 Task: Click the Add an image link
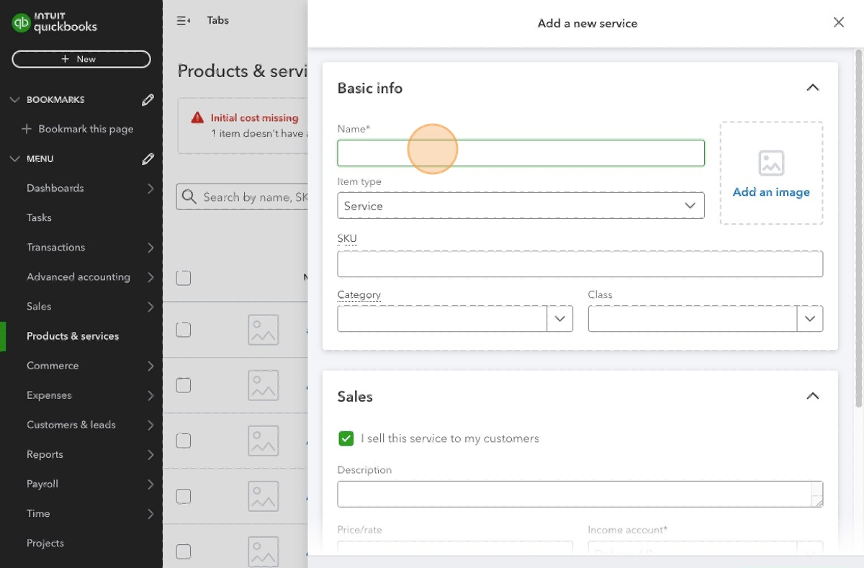click(x=771, y=192)
